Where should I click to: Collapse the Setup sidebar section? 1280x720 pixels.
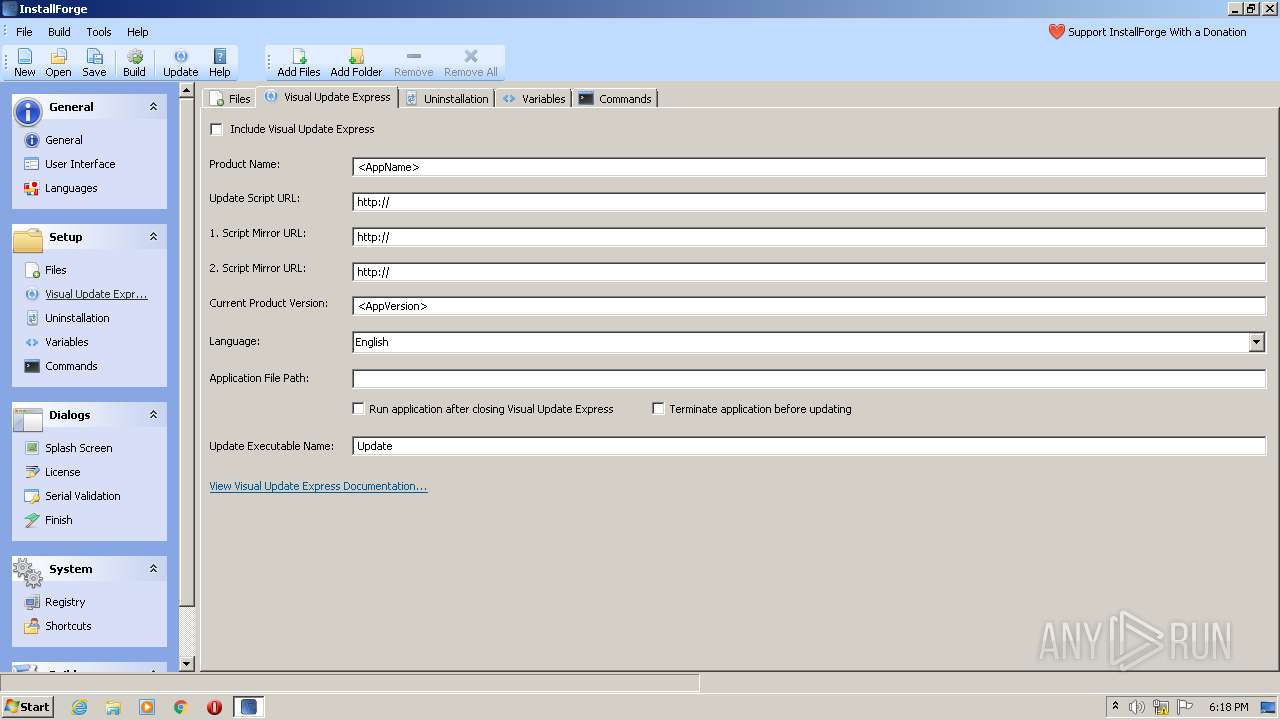(x=153, y=237)
